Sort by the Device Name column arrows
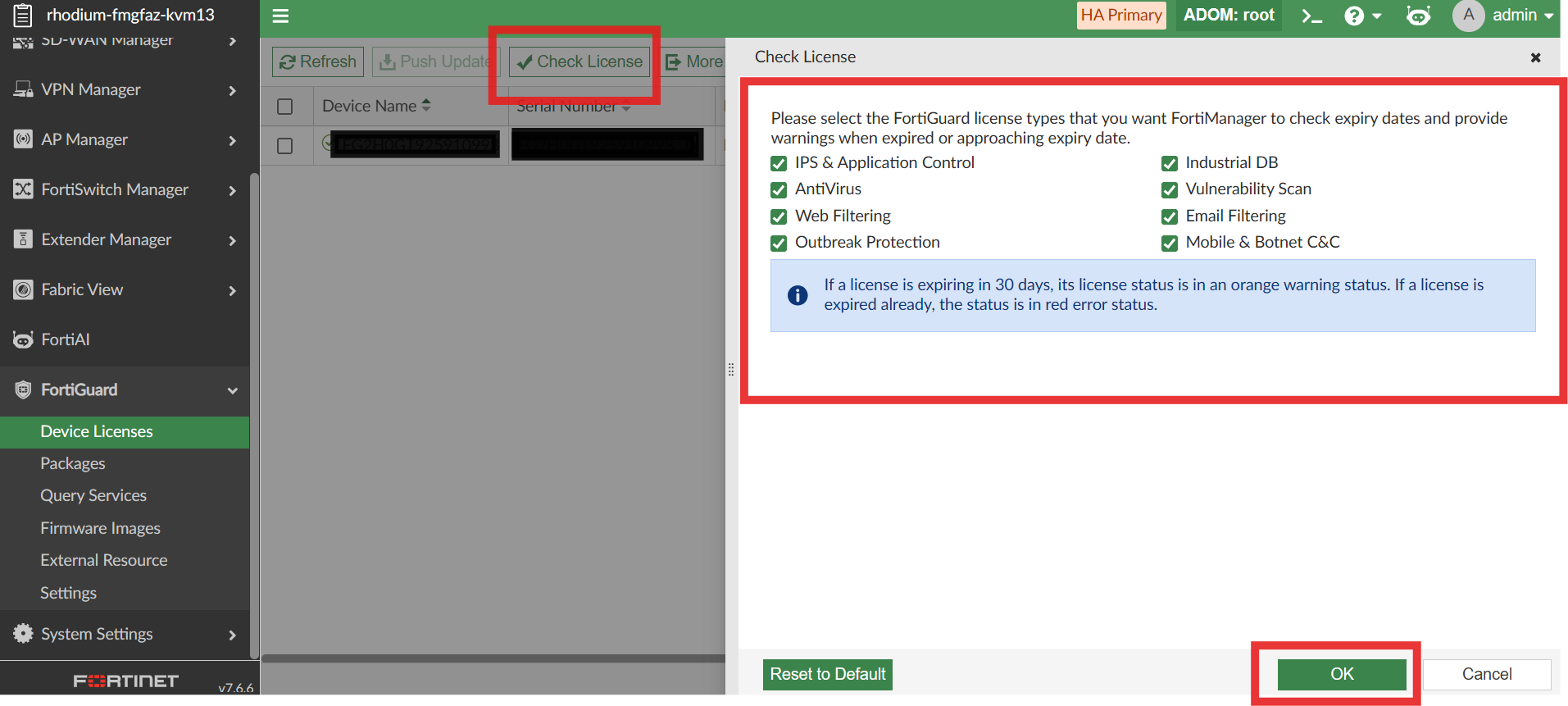The image size is (1568, 706). tap(425, 106)
